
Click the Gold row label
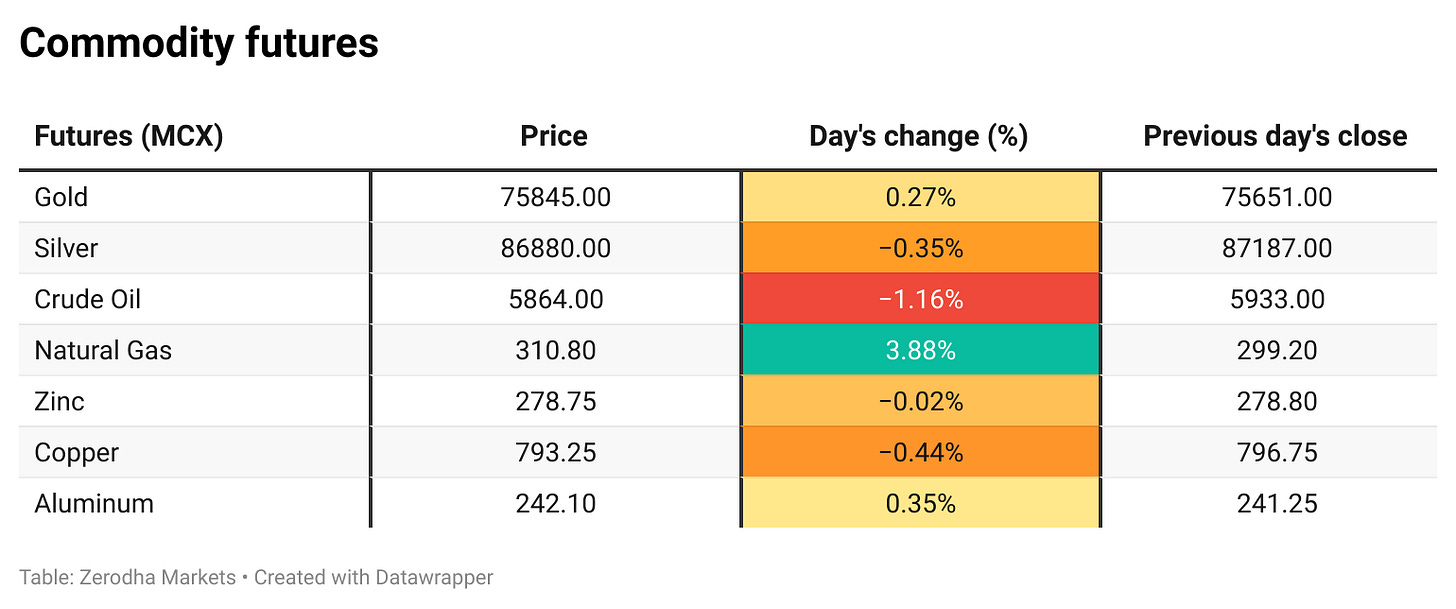pyautogui.click(x=61, y=197)
